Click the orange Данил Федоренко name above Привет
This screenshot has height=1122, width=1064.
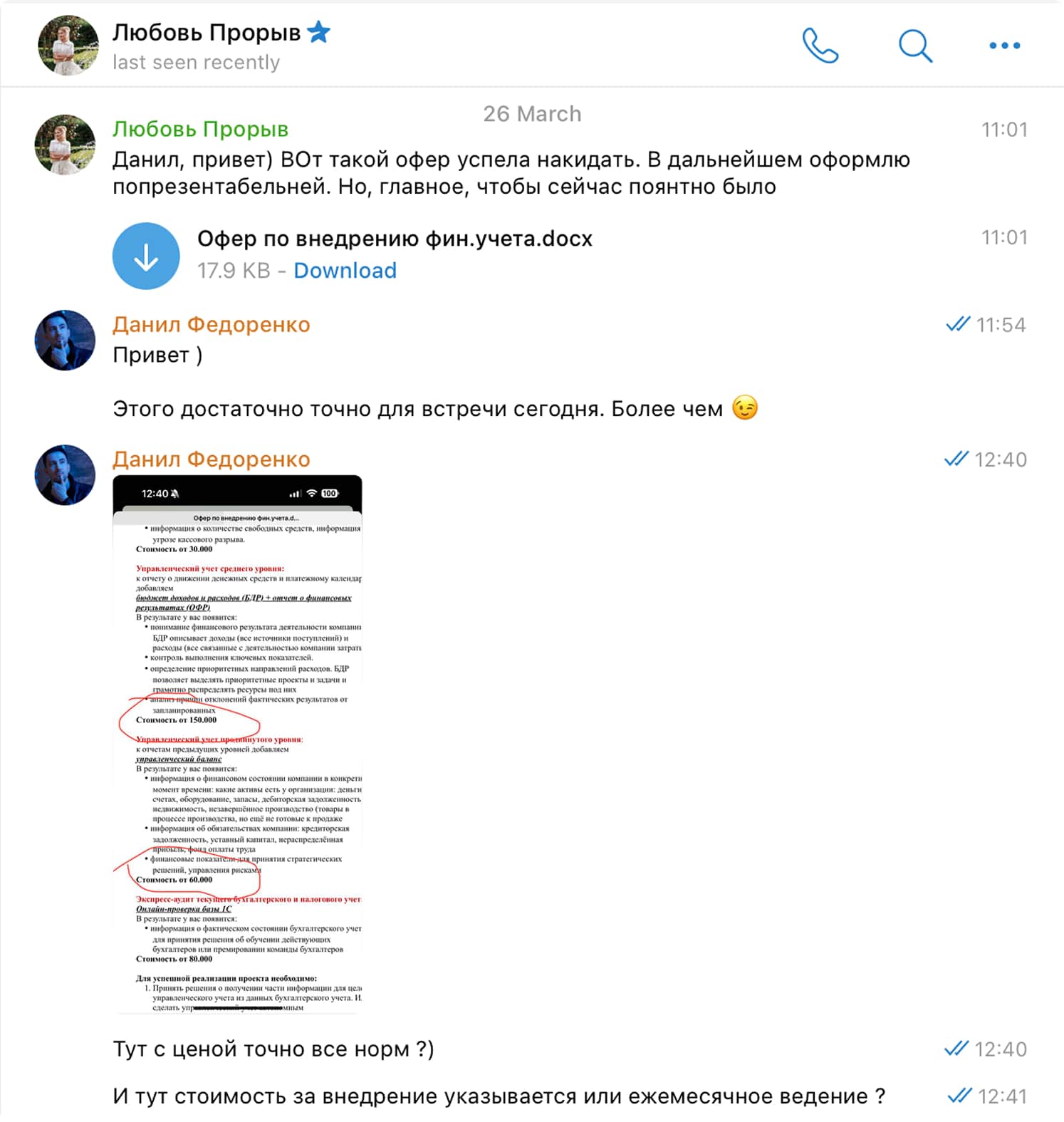[x=211, y=324]
